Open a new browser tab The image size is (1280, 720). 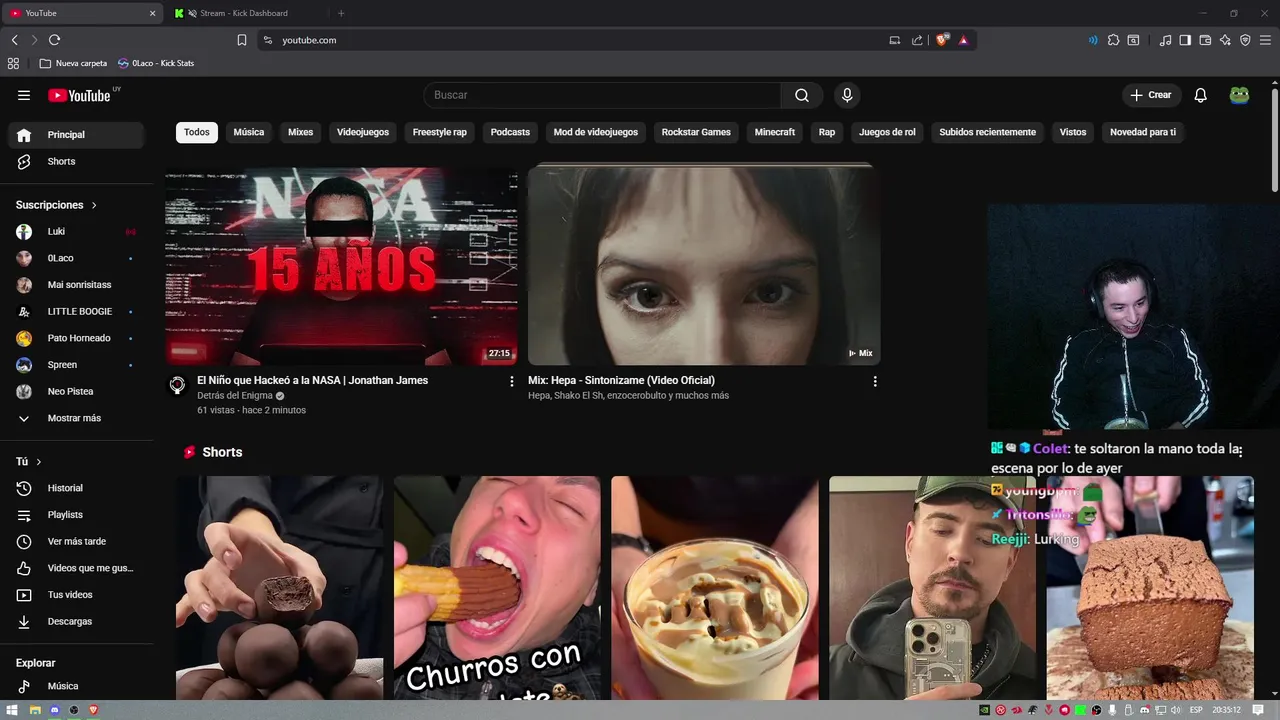point(341,13)
